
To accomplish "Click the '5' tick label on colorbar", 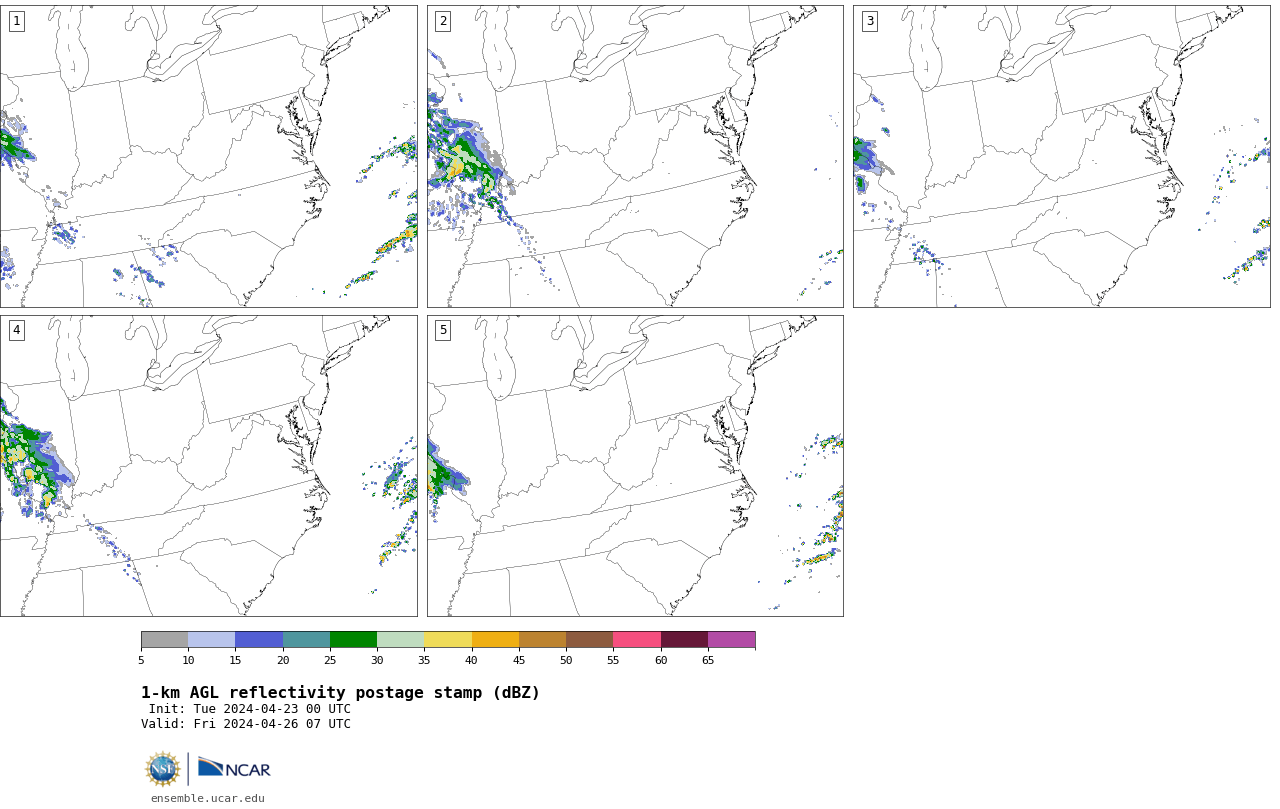I will (141, 660).
